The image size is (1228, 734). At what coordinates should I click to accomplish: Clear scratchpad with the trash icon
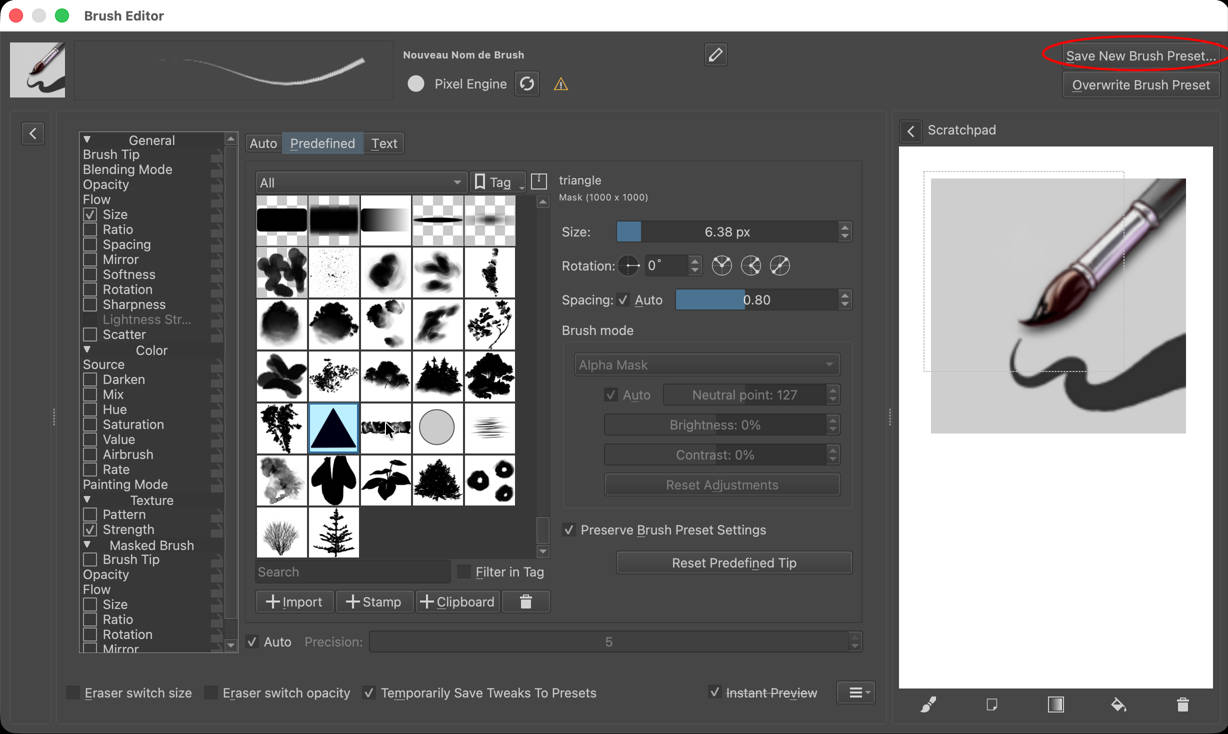(x=1183, y=705)
